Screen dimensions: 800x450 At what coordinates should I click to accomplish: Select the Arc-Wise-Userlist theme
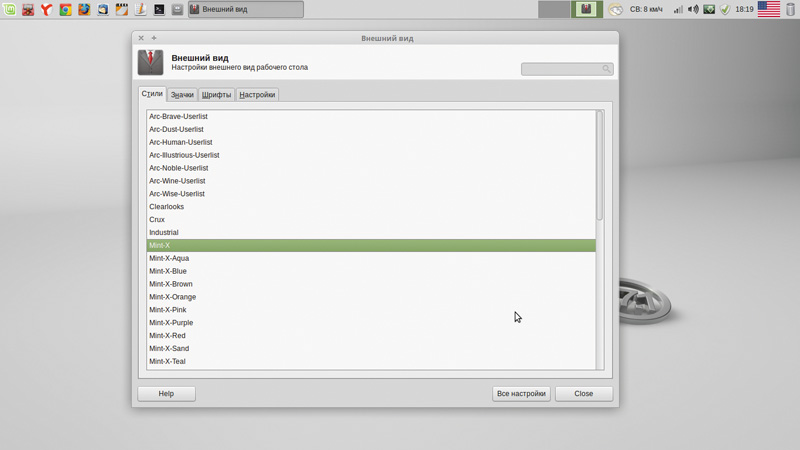click(x=371, y=194)
